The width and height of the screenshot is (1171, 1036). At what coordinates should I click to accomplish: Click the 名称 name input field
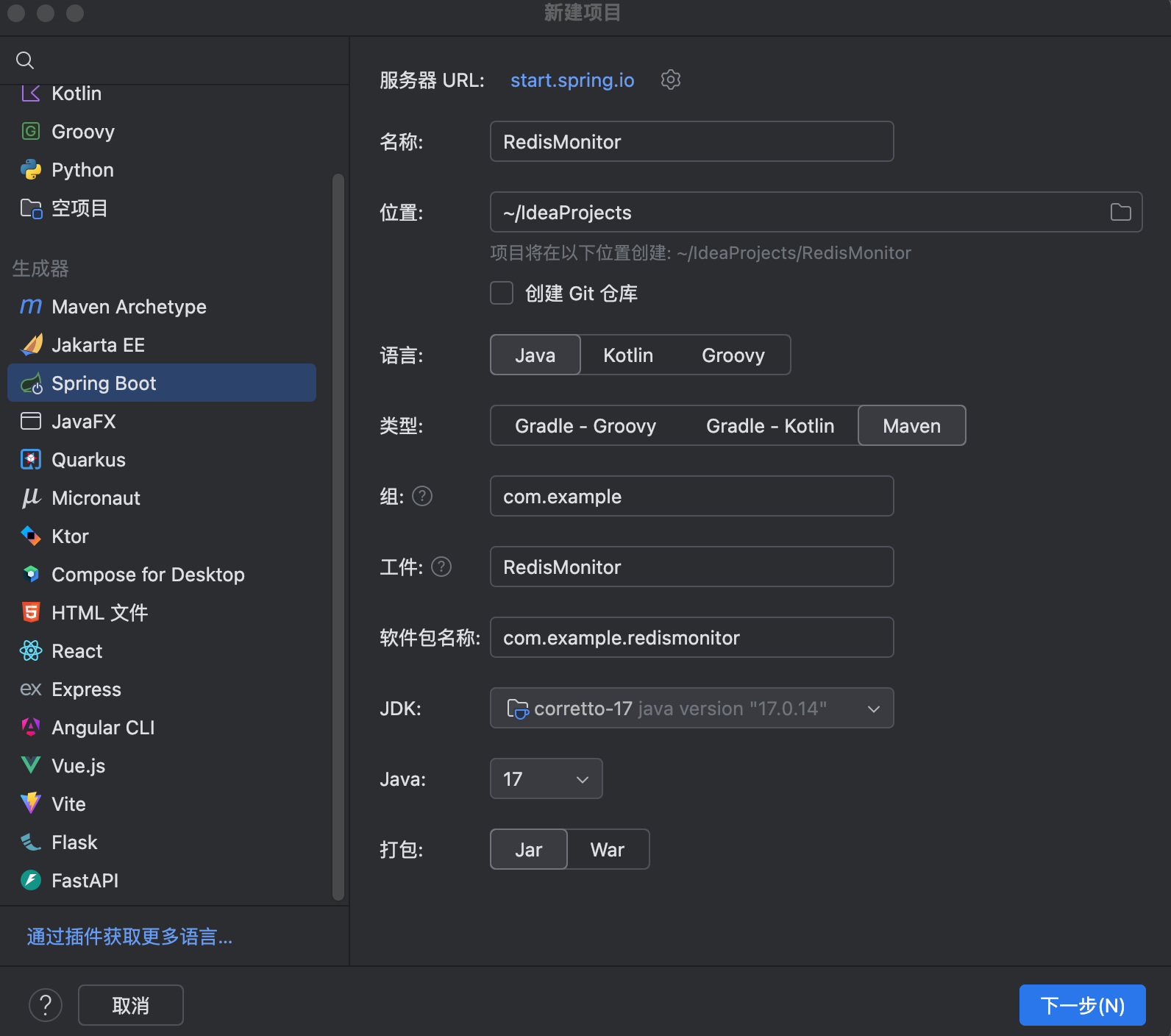[x=692, y=141]
